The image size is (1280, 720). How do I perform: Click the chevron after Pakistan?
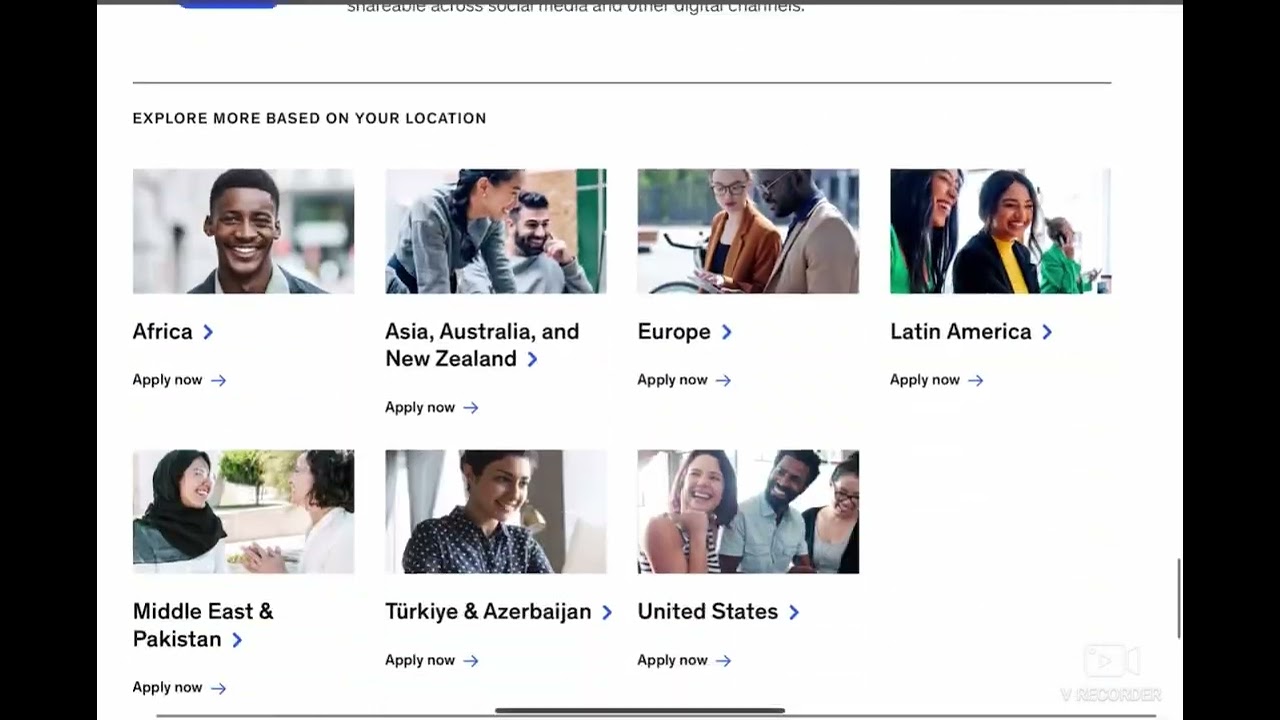237,640
